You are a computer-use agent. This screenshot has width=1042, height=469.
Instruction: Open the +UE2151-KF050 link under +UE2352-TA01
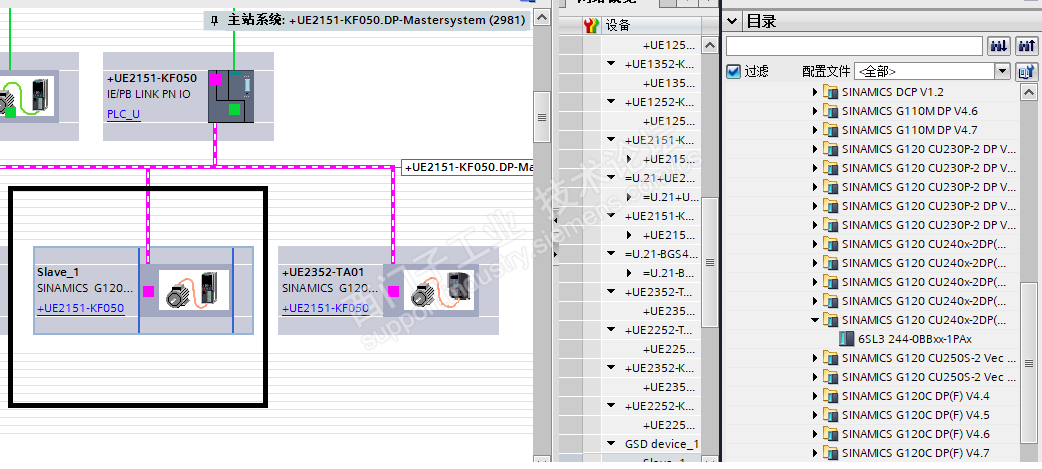pyautogui.click(x=325, y=308)
